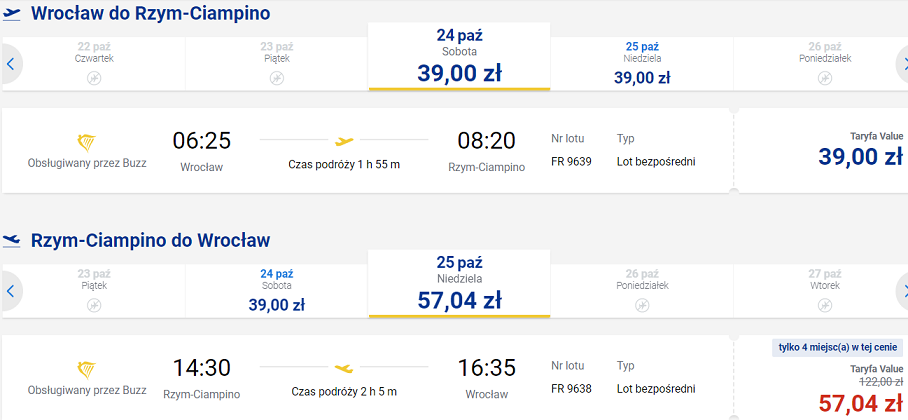Click the landing plane icon beside Rzym-Ciampino do Wrocław

12,240
